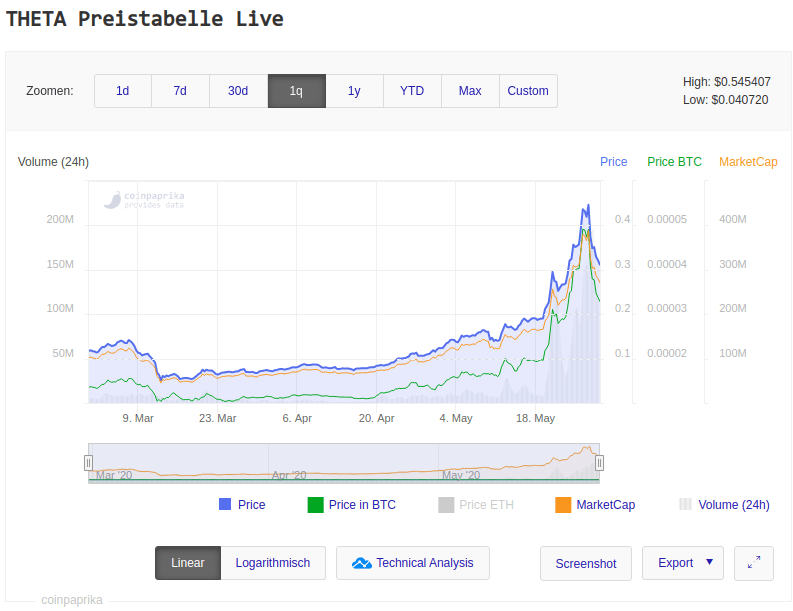
Task: Toggle the orange MarketCap legend series
Action: pos(594,505)
